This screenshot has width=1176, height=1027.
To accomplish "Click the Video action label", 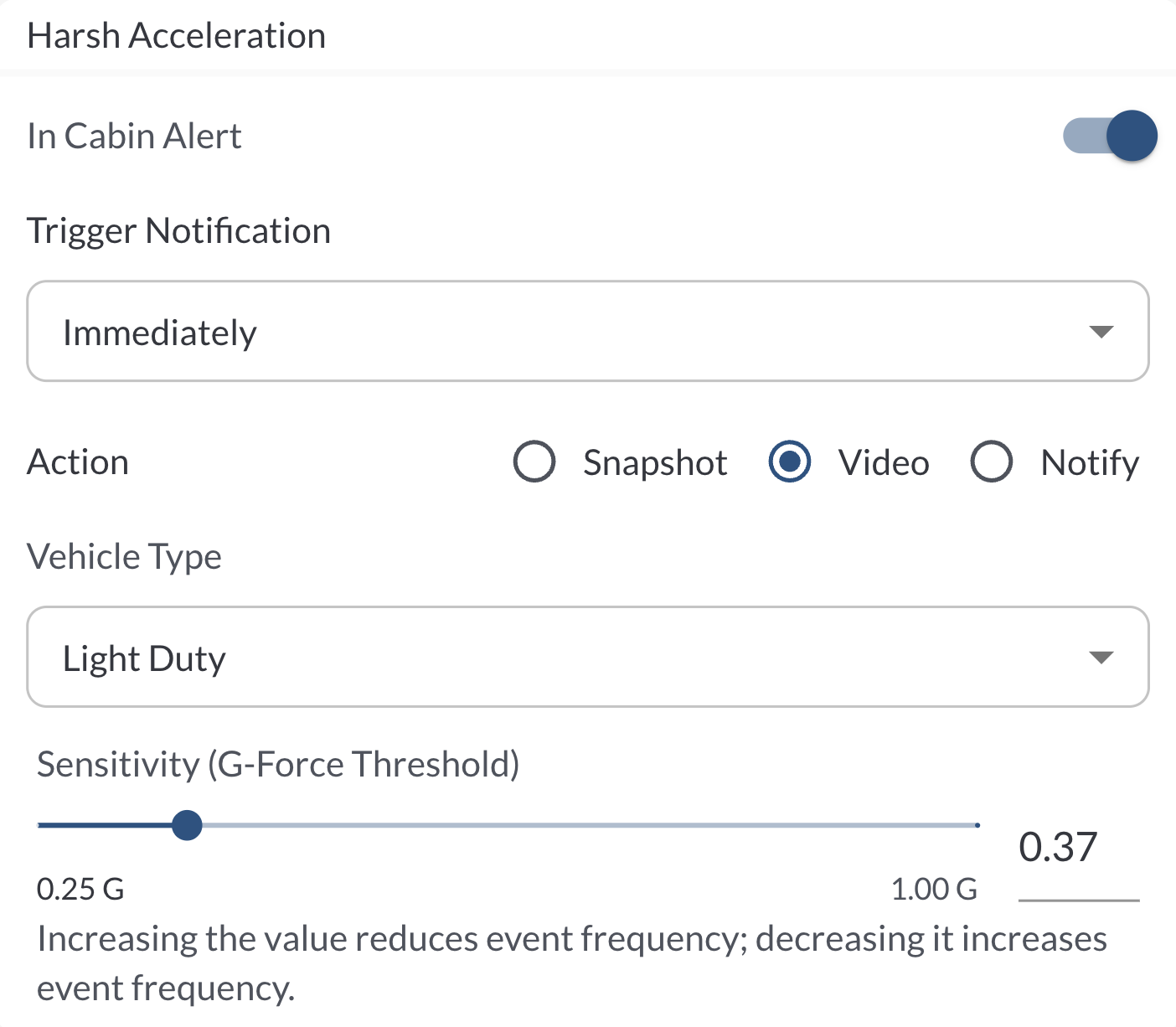I will [x=884, y=463].
